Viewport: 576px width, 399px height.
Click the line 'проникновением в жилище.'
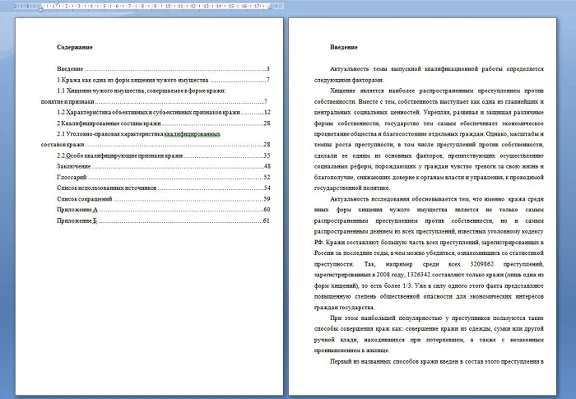click(352, 351)
